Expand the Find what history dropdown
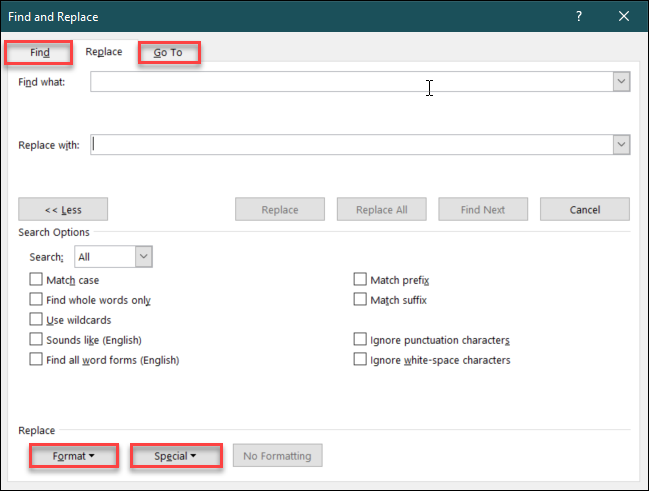649x491 pixels. pyautogui.click(x=621, y=82)
